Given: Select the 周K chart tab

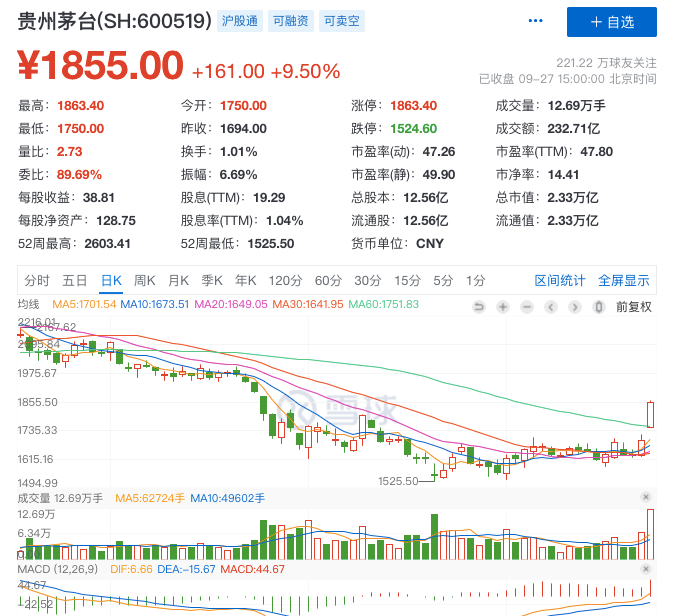Looking at the screenshot, I should 144,281.
